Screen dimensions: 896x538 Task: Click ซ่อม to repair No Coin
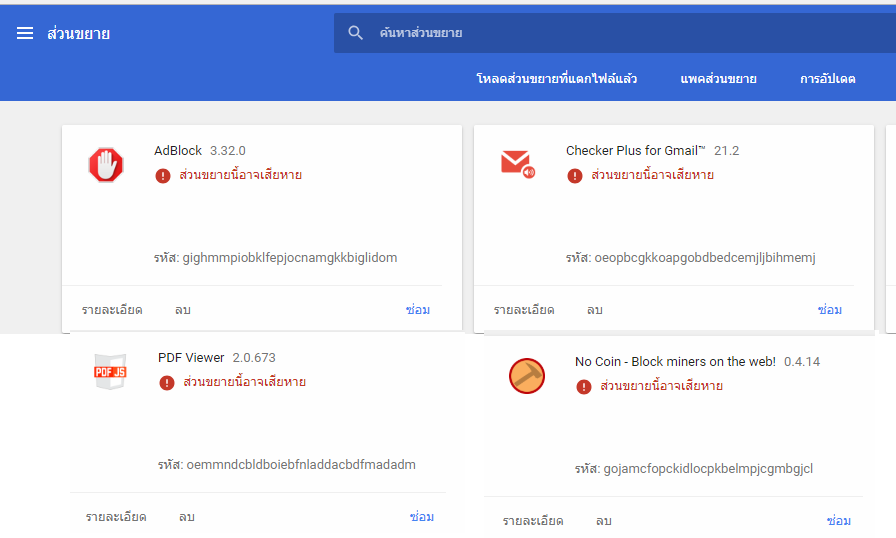(x=839, y=521)
